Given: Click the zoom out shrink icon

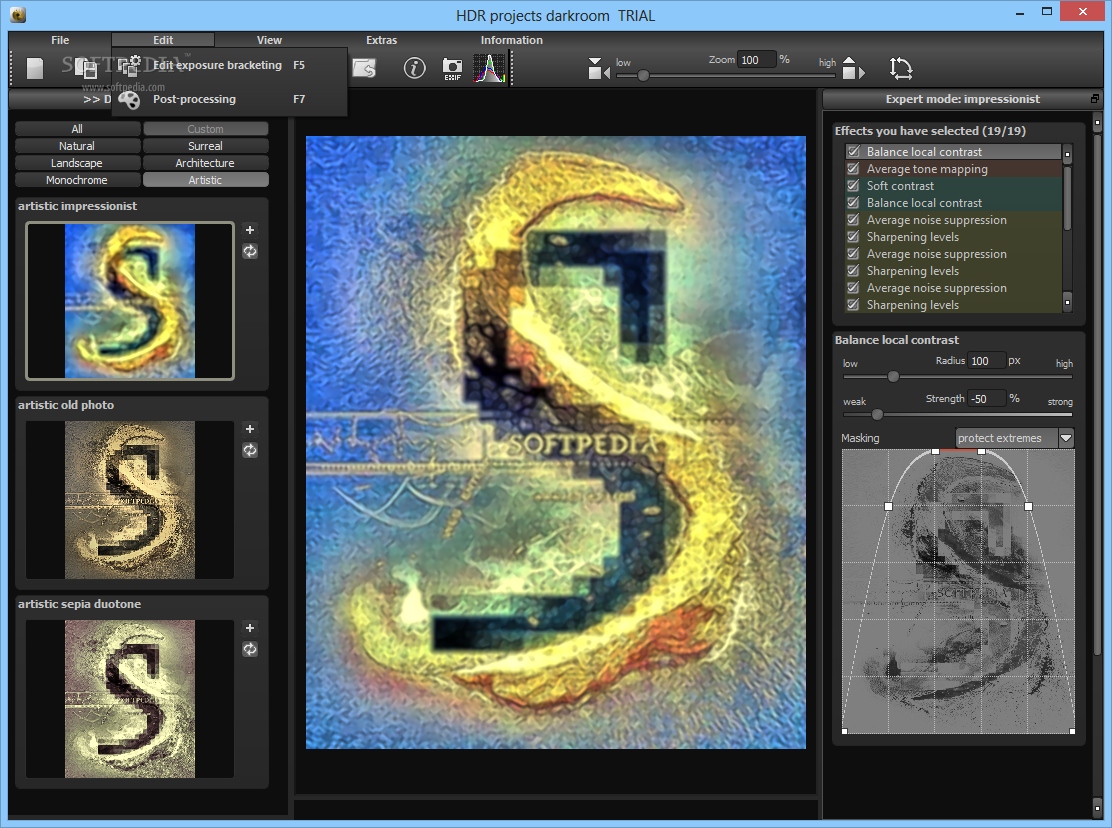Looking at the screenshot, I should click(599, 69).
